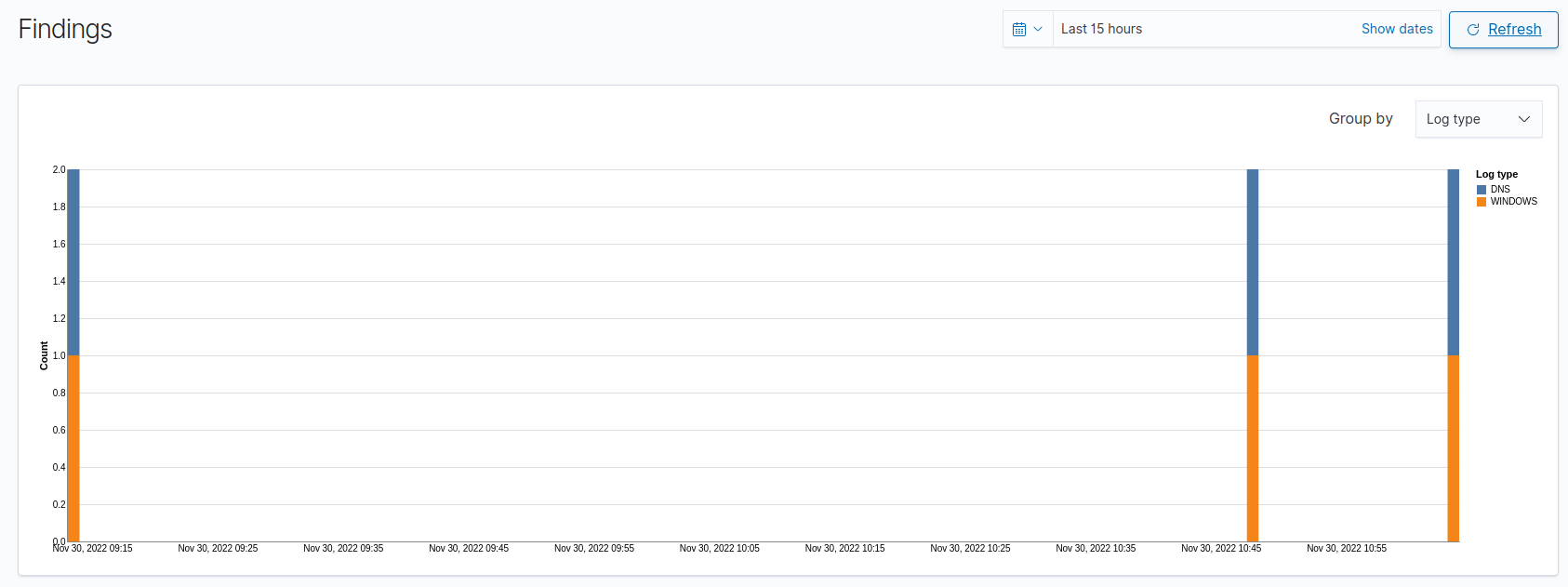Click the orange WINDOWS bar segment at 09:15
Screen dimensions: 1568x587
(x=73, y=448)
